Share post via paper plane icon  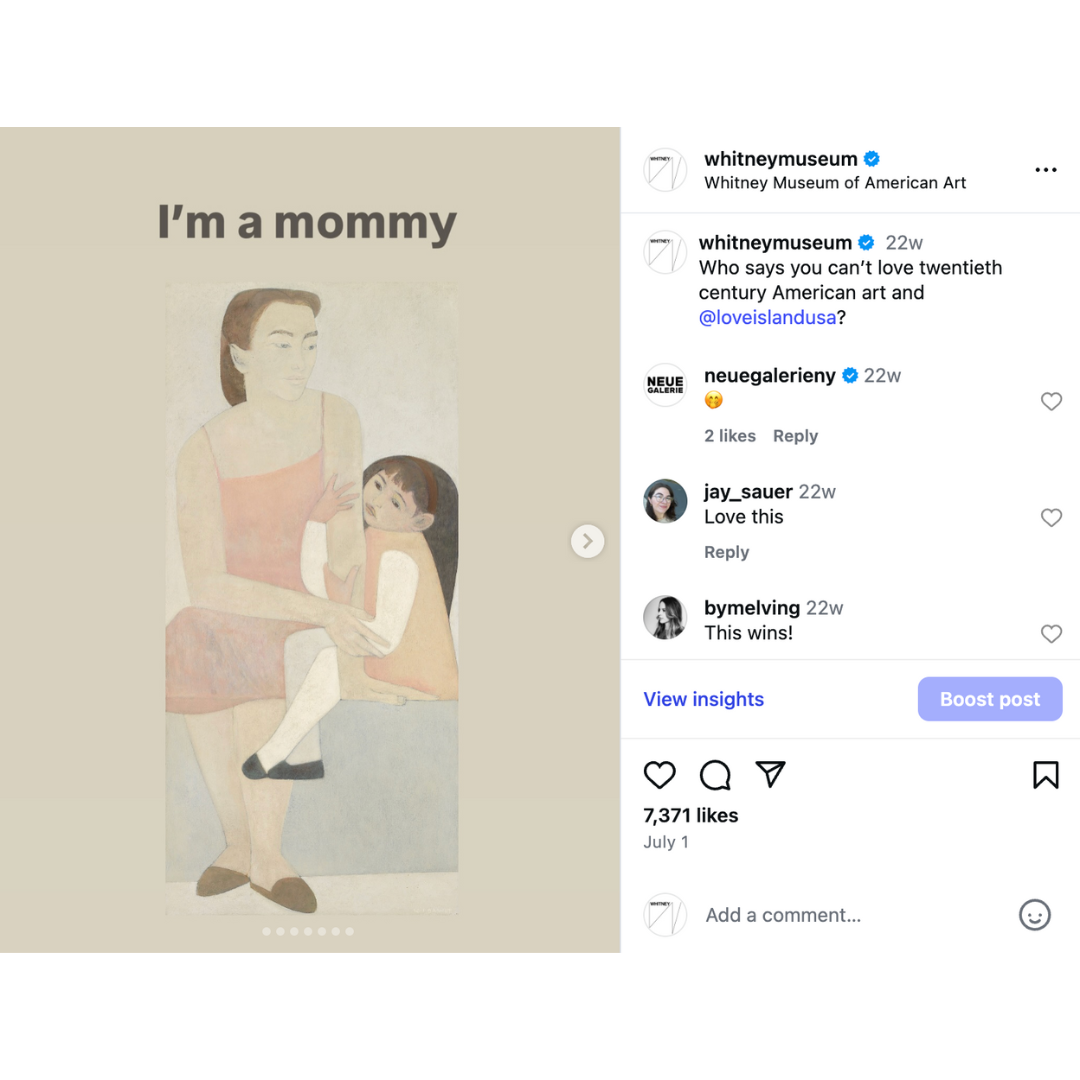pyautogui.click(x=770, y=774)
